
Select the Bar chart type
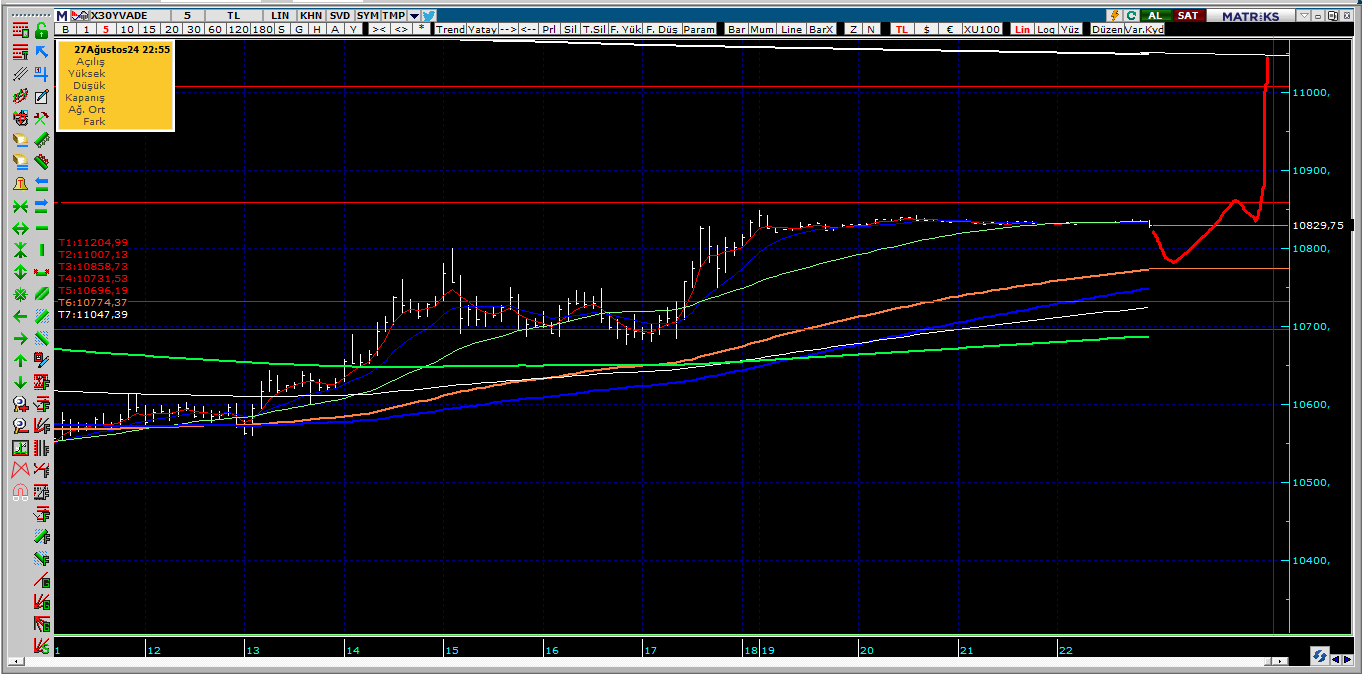[736, 29]
